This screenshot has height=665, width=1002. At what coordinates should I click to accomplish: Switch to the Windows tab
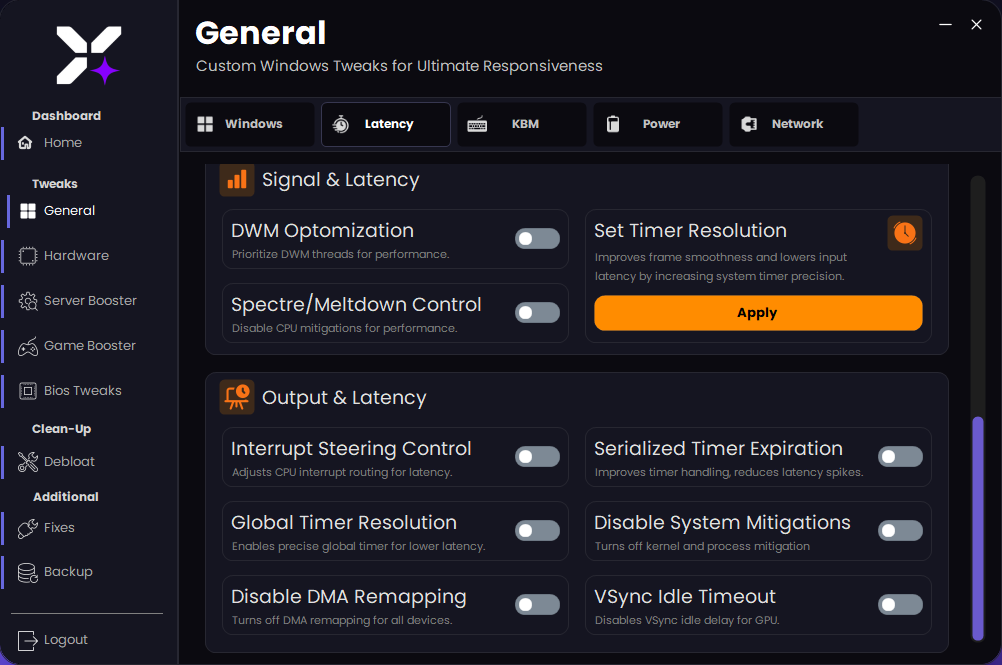[x=250, y=124]
